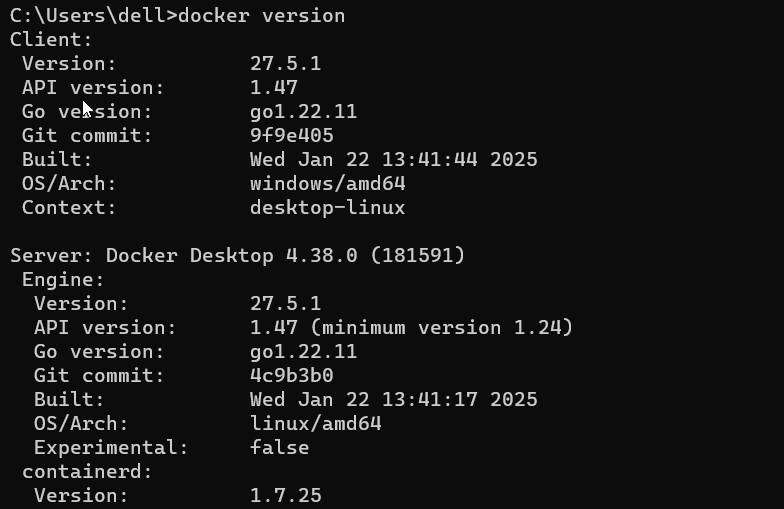Click the Experimental value false
The image size is (784, 509).
[x=280, y=448]
